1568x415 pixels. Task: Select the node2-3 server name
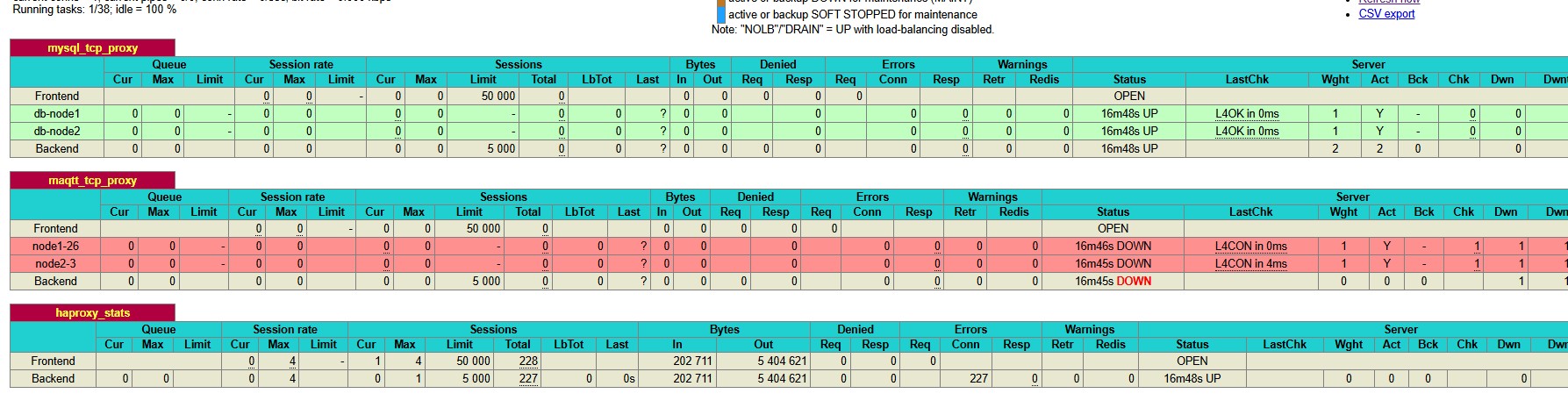(x=55, y=264)
